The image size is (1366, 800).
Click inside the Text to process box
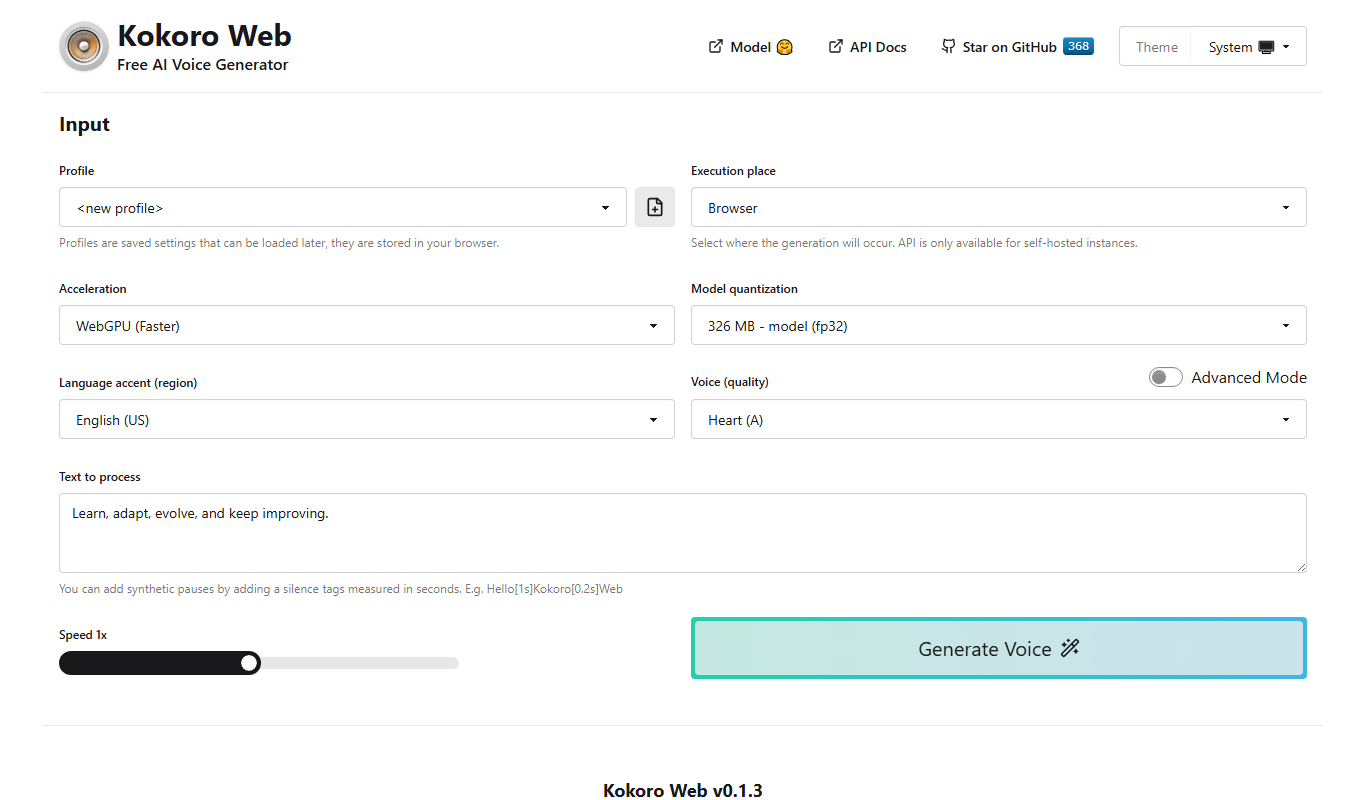click(x=683, y=533)
